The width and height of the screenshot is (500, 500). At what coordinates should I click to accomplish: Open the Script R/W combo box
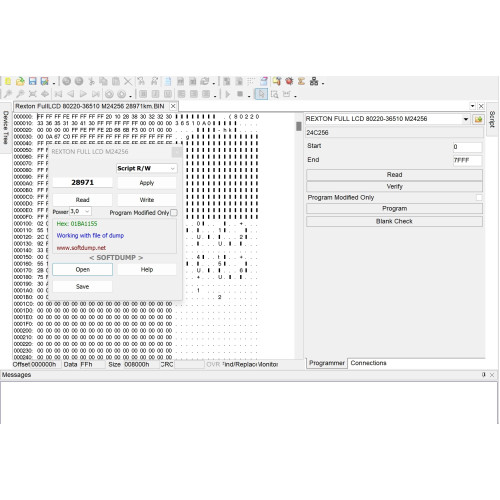click(146, 168)
